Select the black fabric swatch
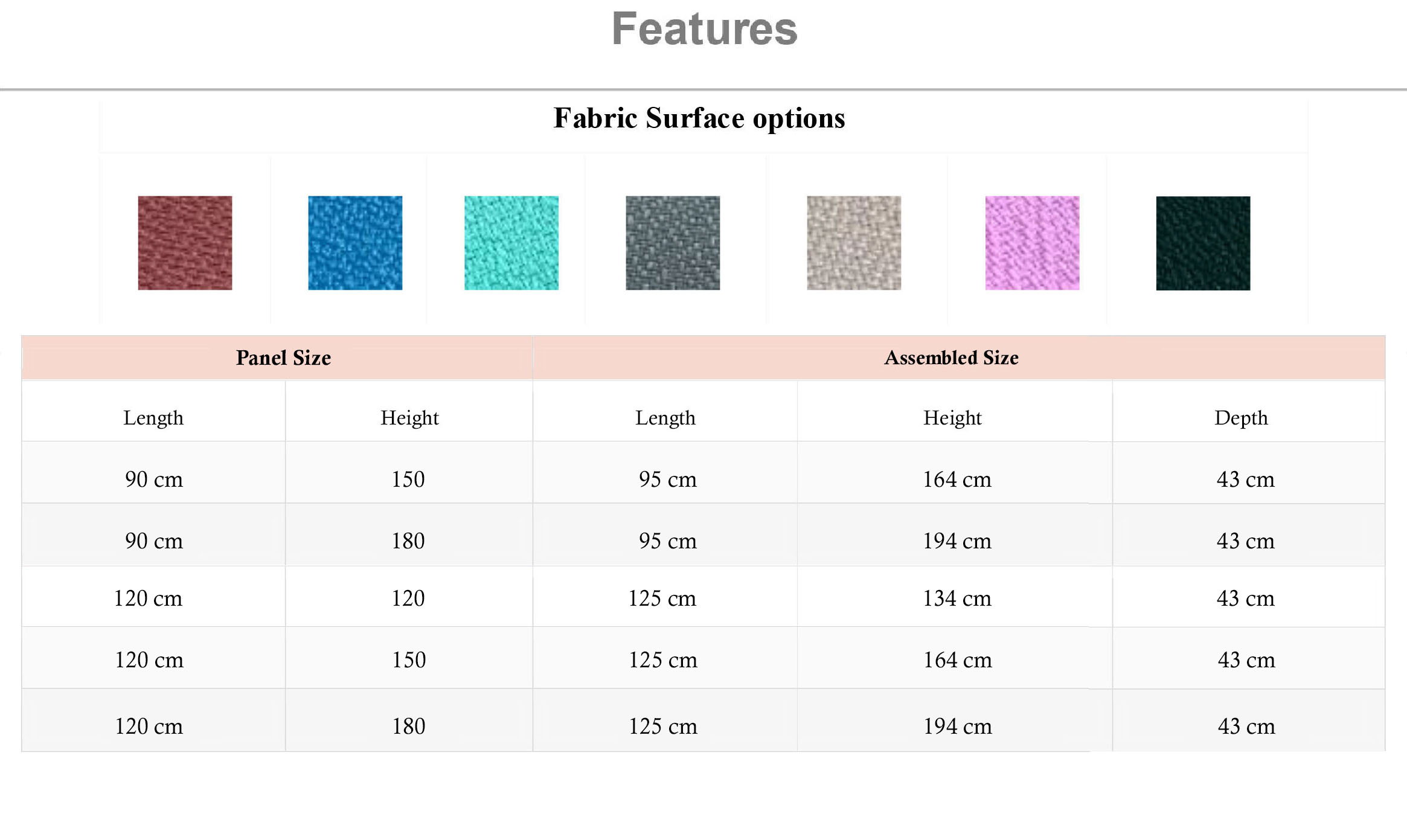Screen dimensions: 1407x840 pos(1203,243)
